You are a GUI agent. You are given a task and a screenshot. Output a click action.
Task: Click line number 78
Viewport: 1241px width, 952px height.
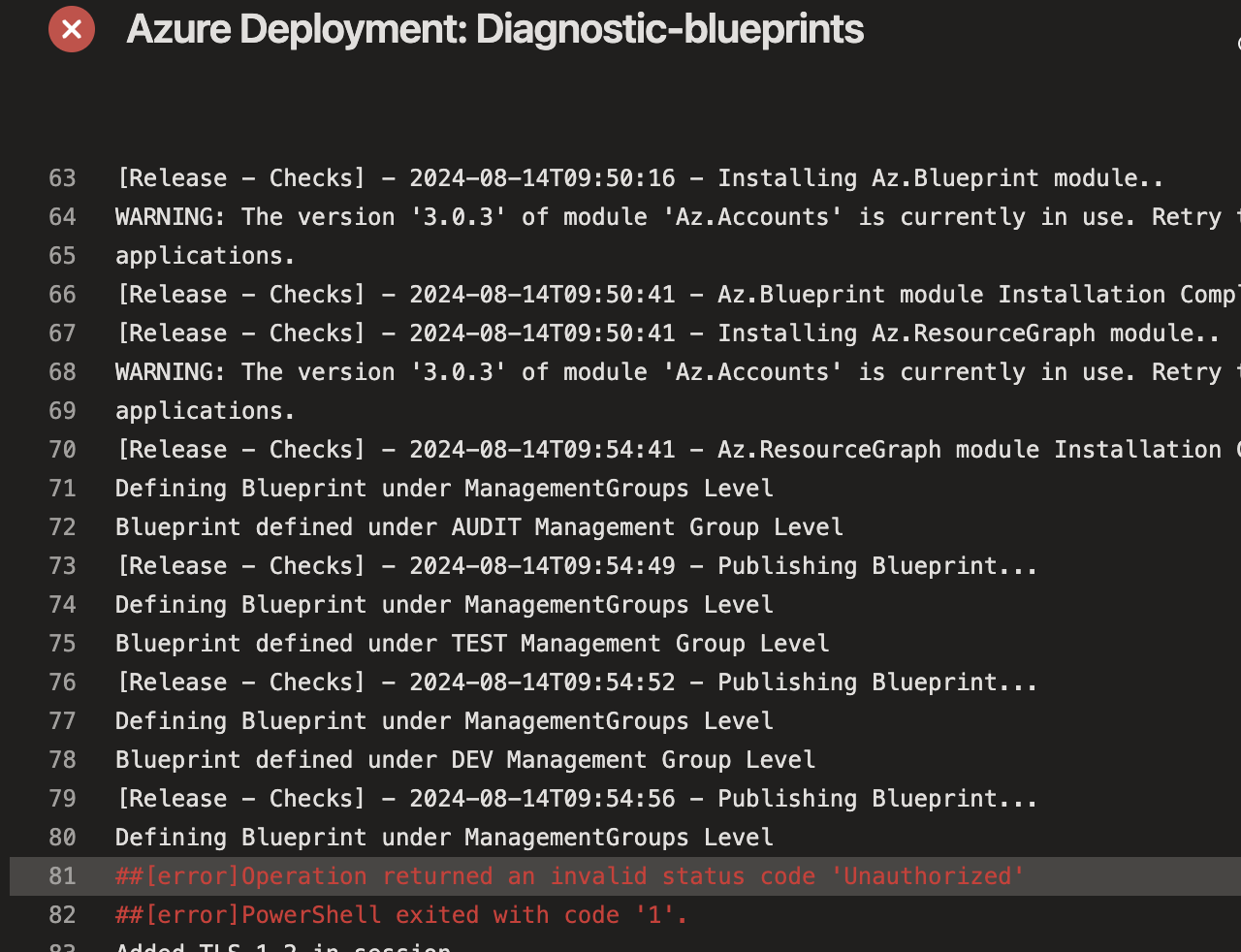[x=62, y=760]
